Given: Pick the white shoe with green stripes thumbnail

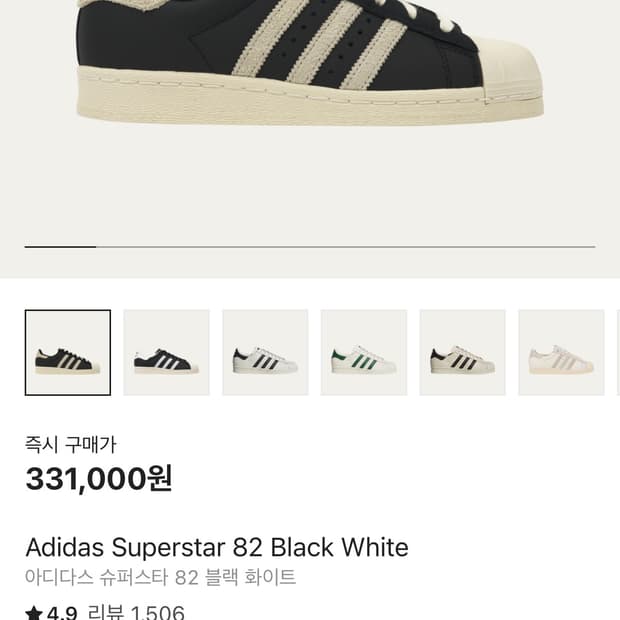Looking at the screenshot, I should (x=363, y=353).
